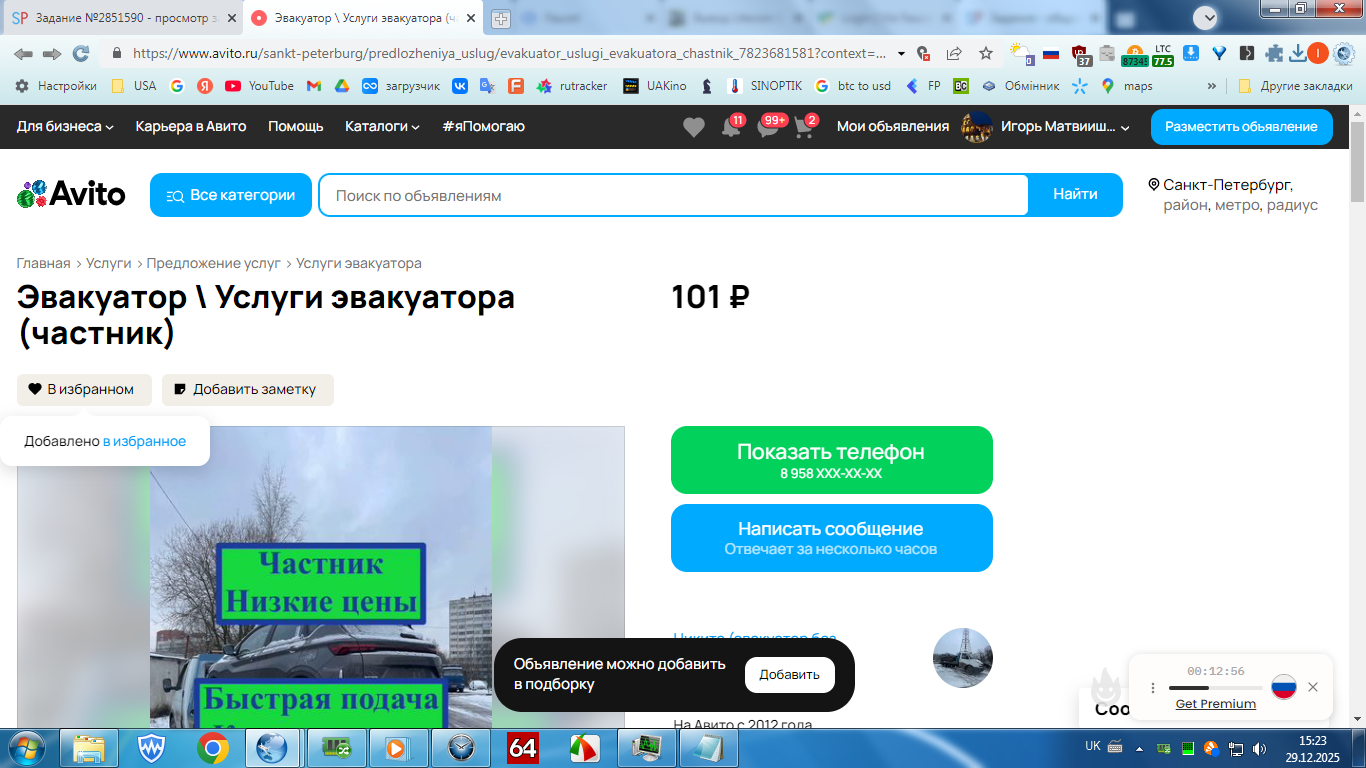Open the Yandex bookmark icon
The image size is (1366, 768).
click(205, 86)
